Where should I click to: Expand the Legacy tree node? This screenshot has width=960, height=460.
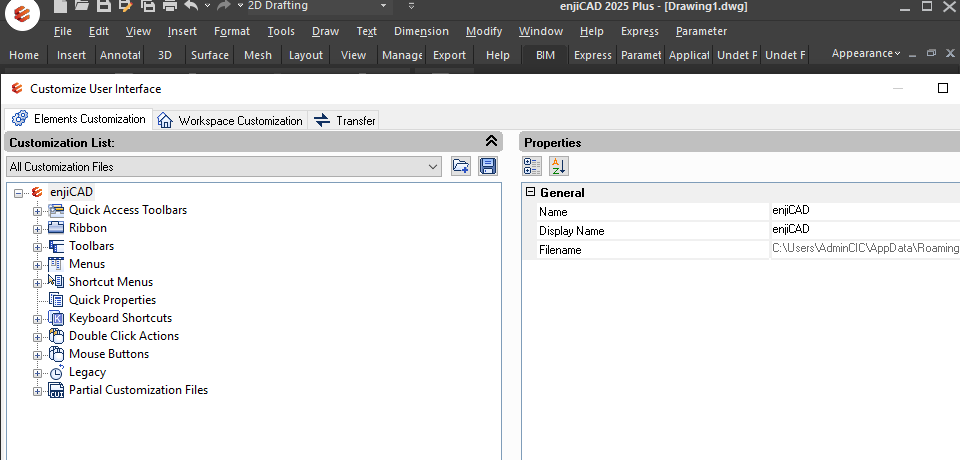point(37,373)
